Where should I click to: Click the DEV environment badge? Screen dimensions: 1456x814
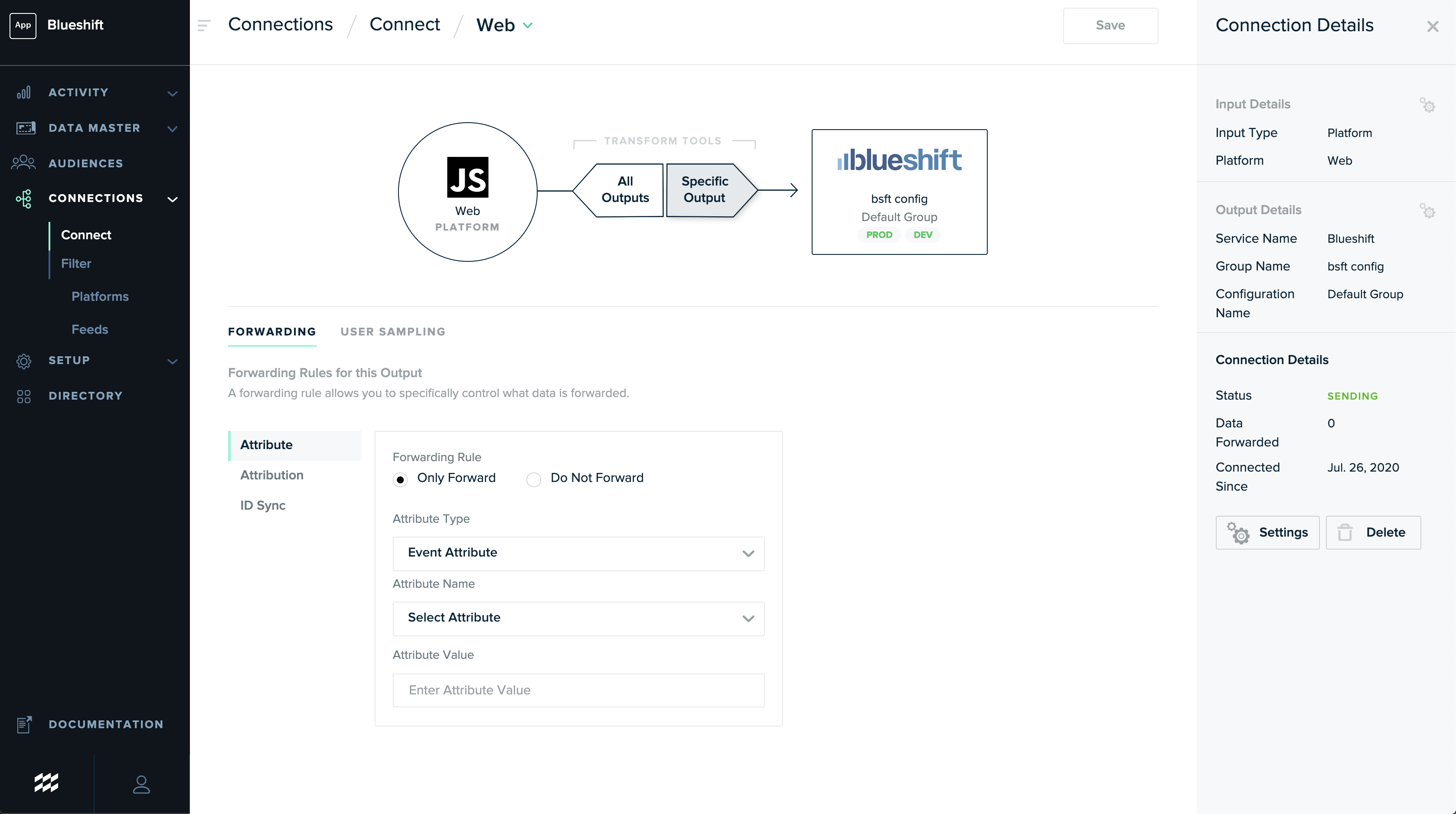[x=922, y=235]
